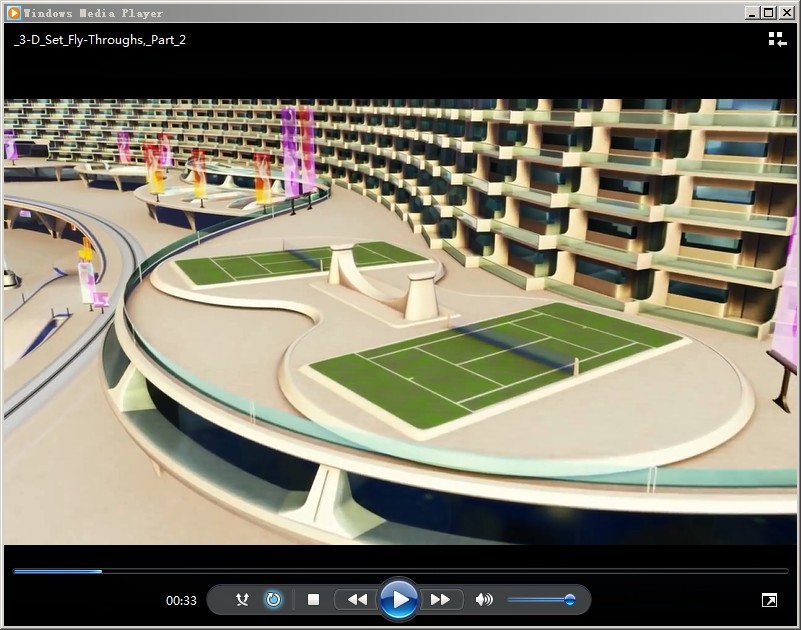Skip to next with fast forward

pos(440,599)
